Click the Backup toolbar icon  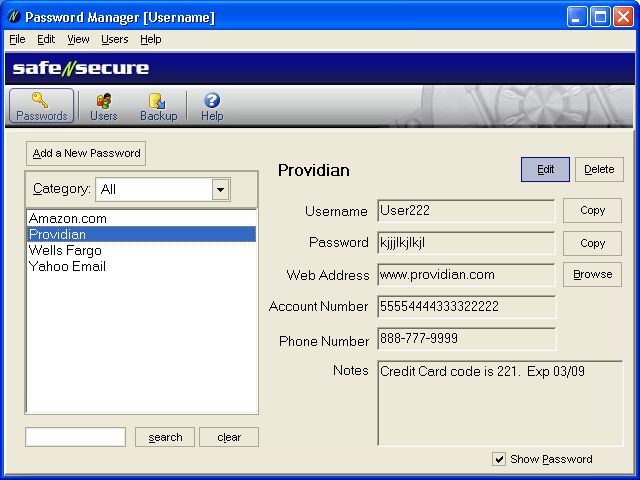tap(158, 106)
